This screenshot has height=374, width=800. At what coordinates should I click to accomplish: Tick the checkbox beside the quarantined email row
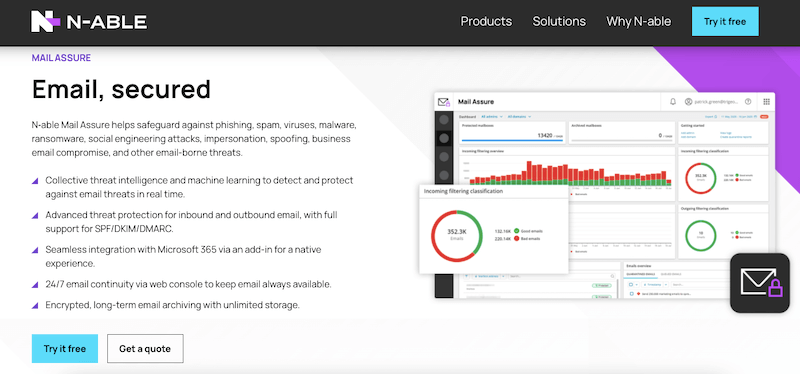[x=631, y=294]
